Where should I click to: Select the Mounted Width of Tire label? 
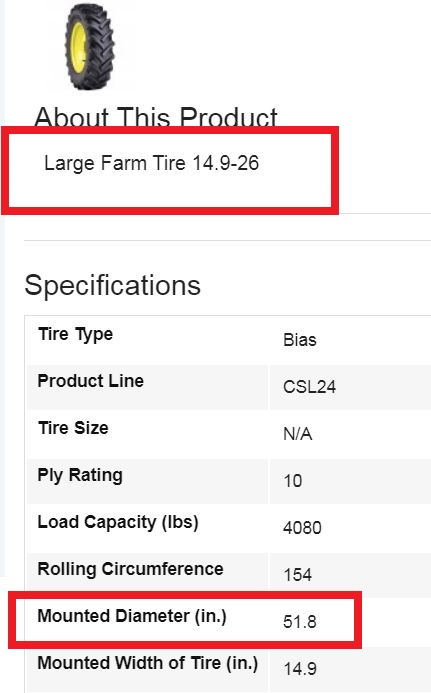click(x=148, y=663)
